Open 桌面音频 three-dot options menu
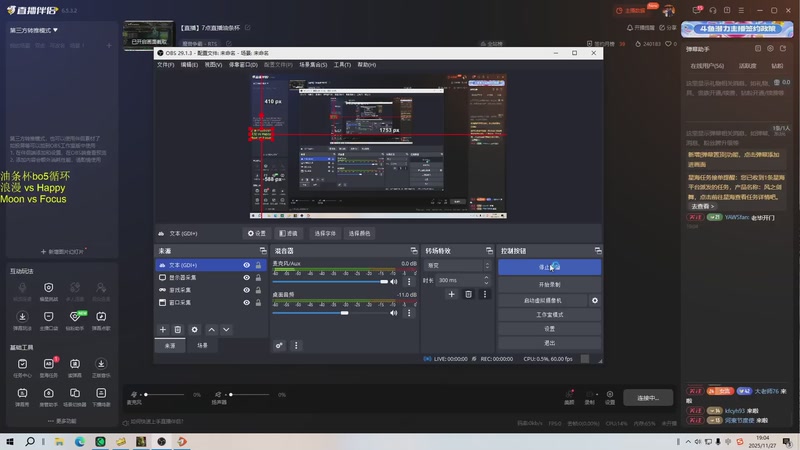 click(x=409, y=313)
